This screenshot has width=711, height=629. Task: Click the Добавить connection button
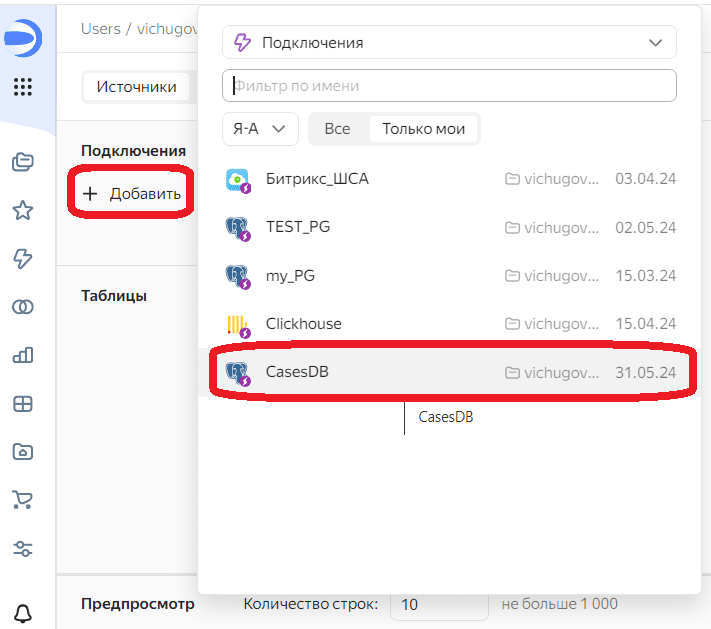131,194
